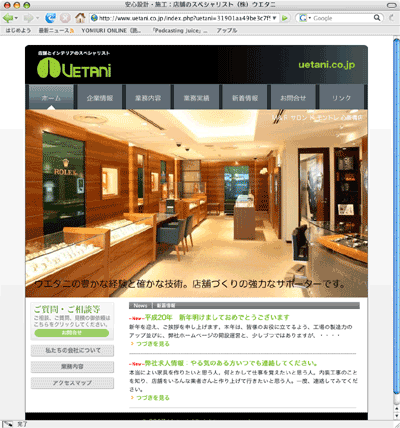
Task: Open the YOMIURI ONLINE bookmark
Action: point(111,30)
